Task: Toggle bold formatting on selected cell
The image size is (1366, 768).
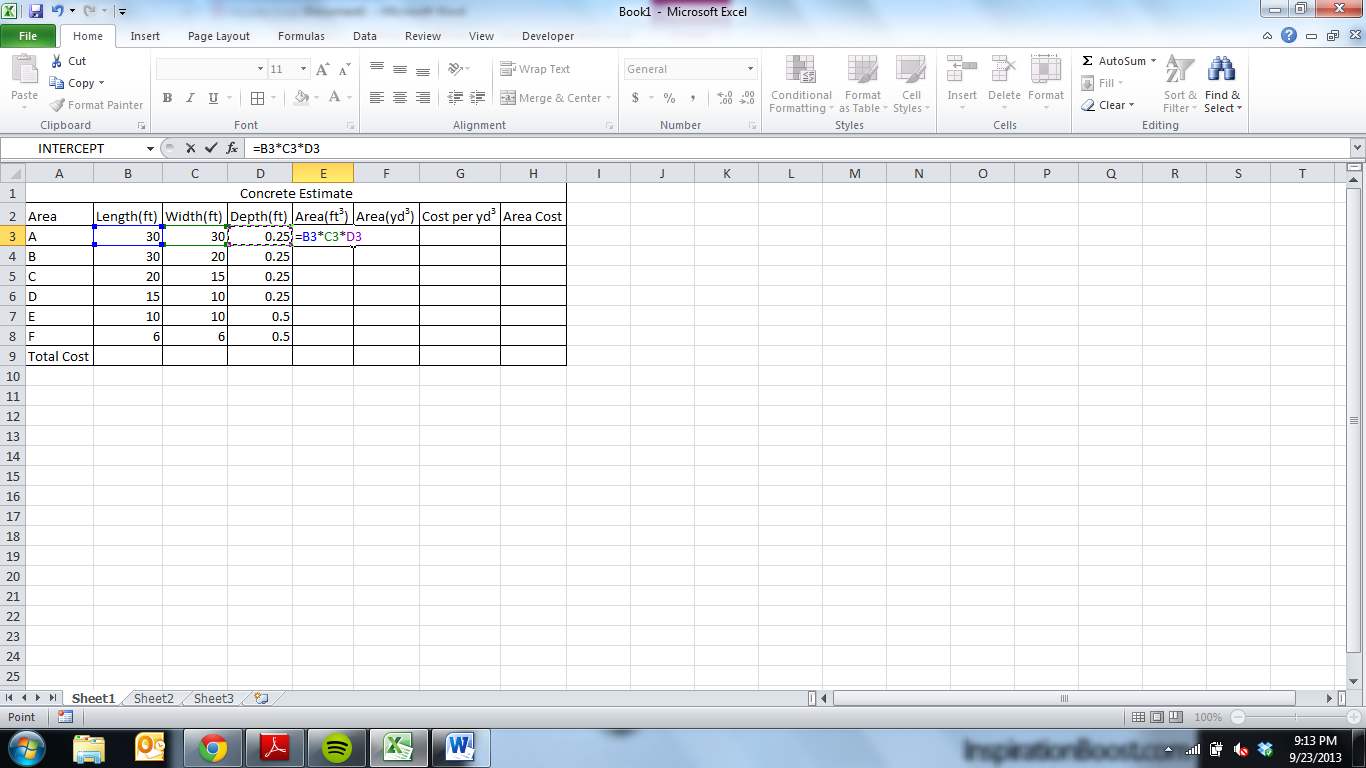Action: click(166, 97)
